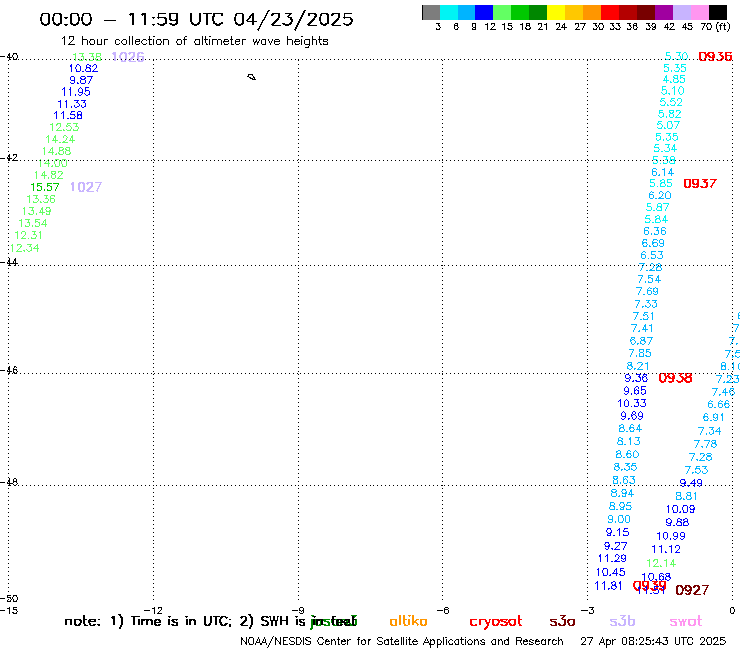Click the wave height value '5.30'
Image resolution: width=740 pixels, height=650 pixels.
click(677, 57)
